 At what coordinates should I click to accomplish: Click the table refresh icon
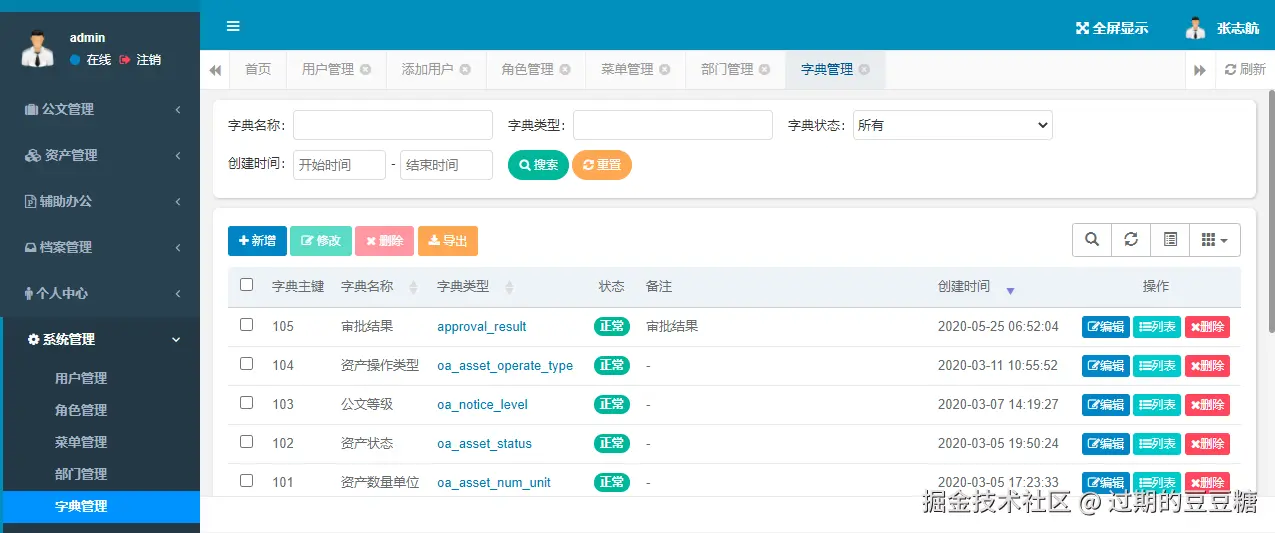[x=1131, y=240]
